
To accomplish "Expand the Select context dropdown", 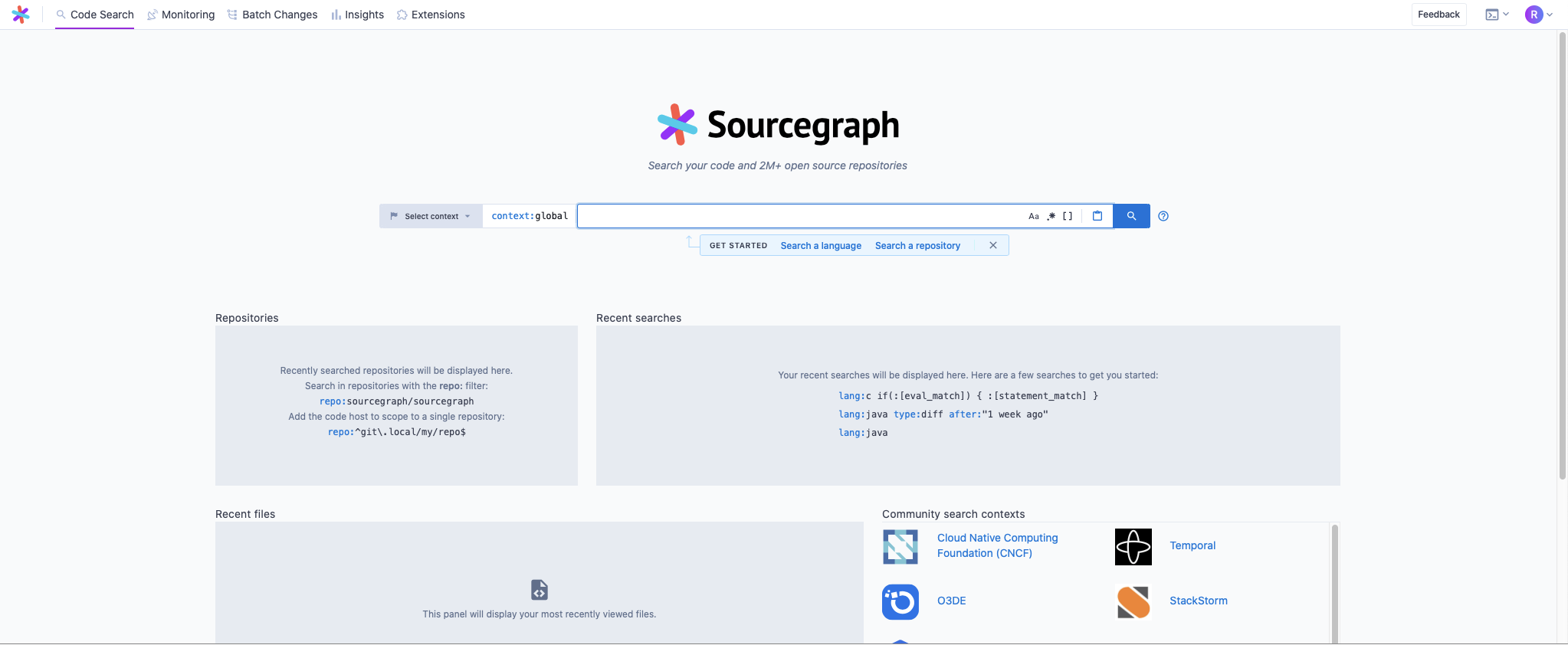I will click(431, 216).
